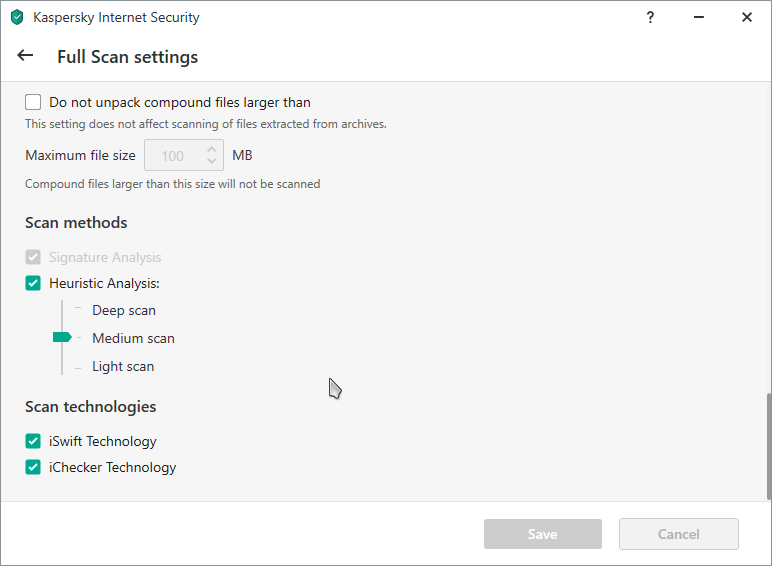Click the maximum file size input field
This screenshot has height=566, width=772.
[x=173, y=156]
